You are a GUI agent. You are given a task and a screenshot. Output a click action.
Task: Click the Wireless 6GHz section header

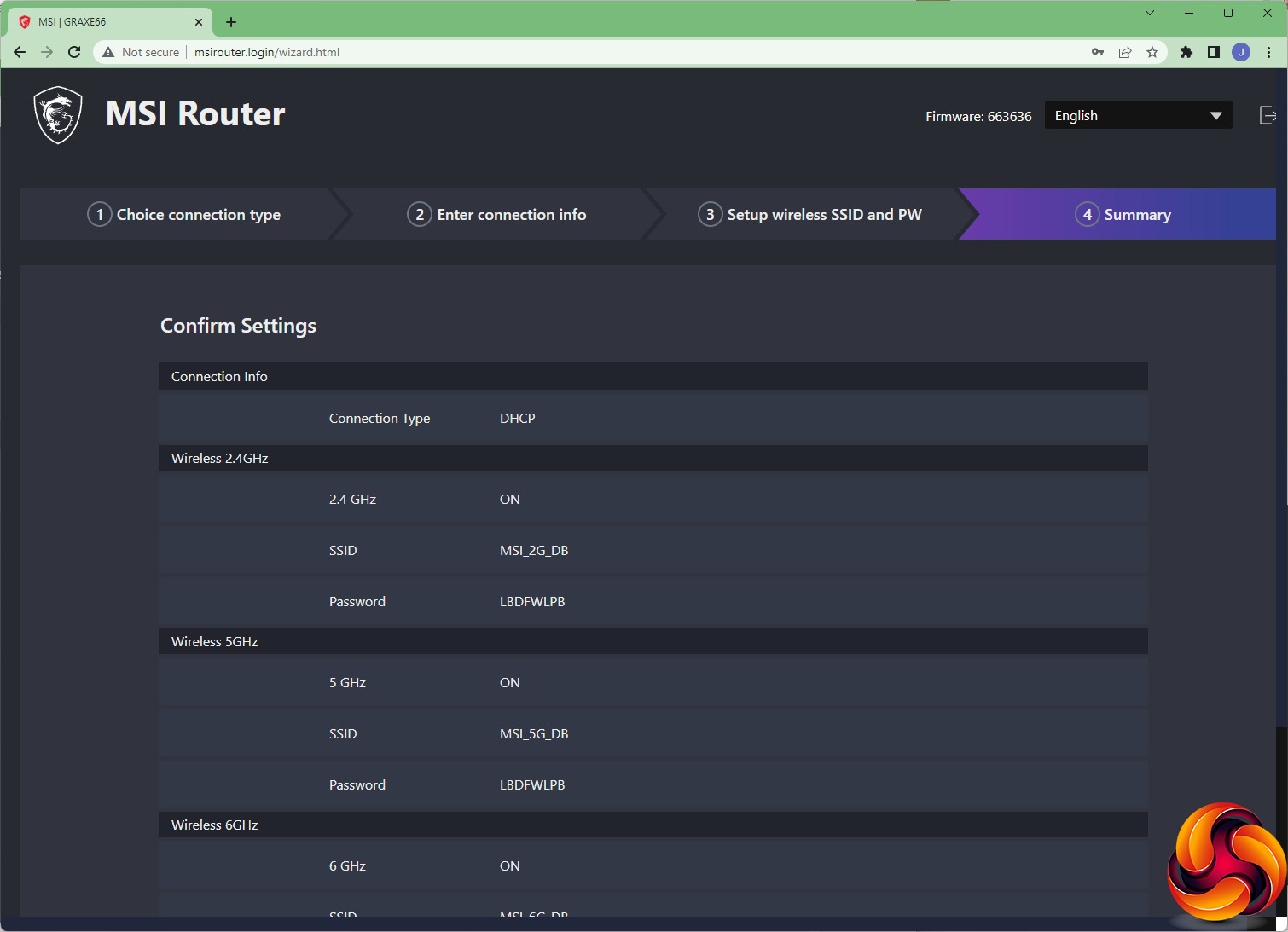(653, 825)
